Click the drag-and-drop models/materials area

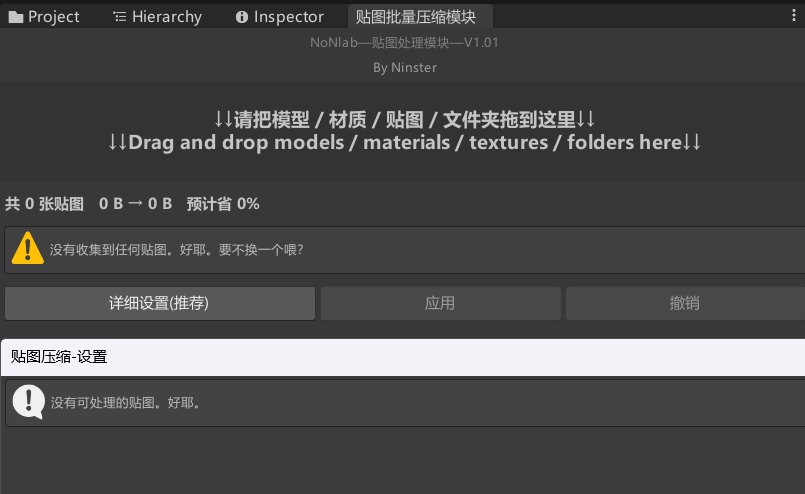404,131
